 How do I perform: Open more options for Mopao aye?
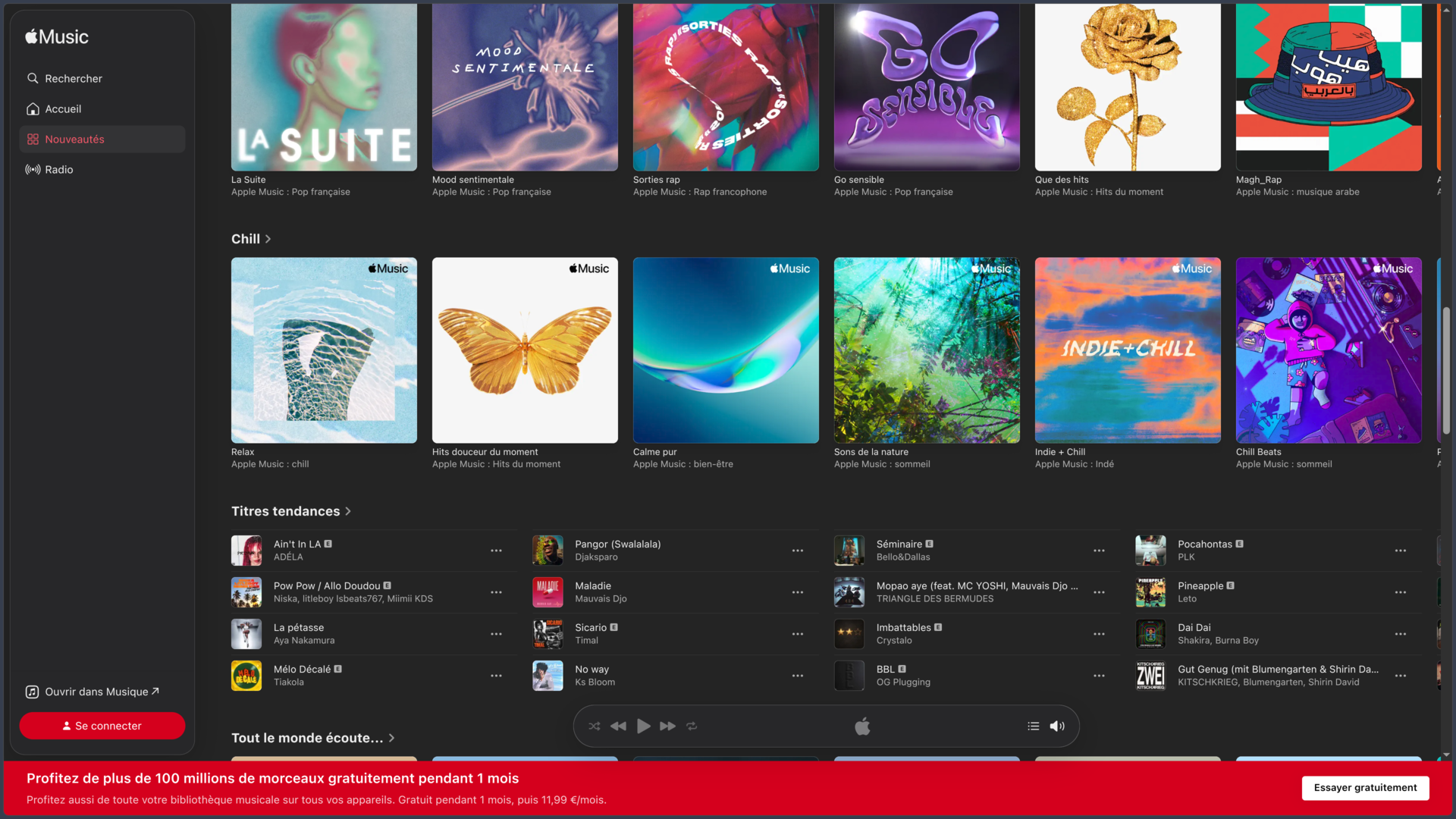1099,592
